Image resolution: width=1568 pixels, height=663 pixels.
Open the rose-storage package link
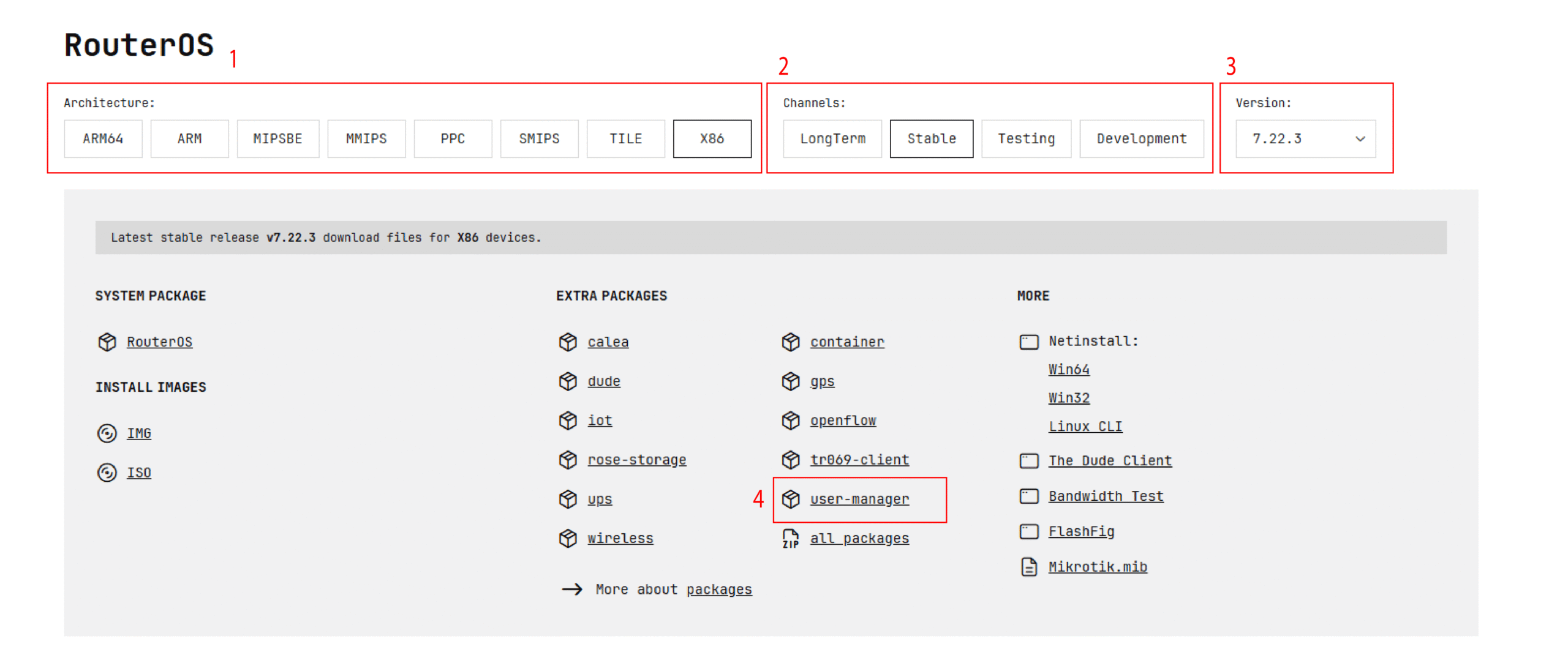point(637,459)
